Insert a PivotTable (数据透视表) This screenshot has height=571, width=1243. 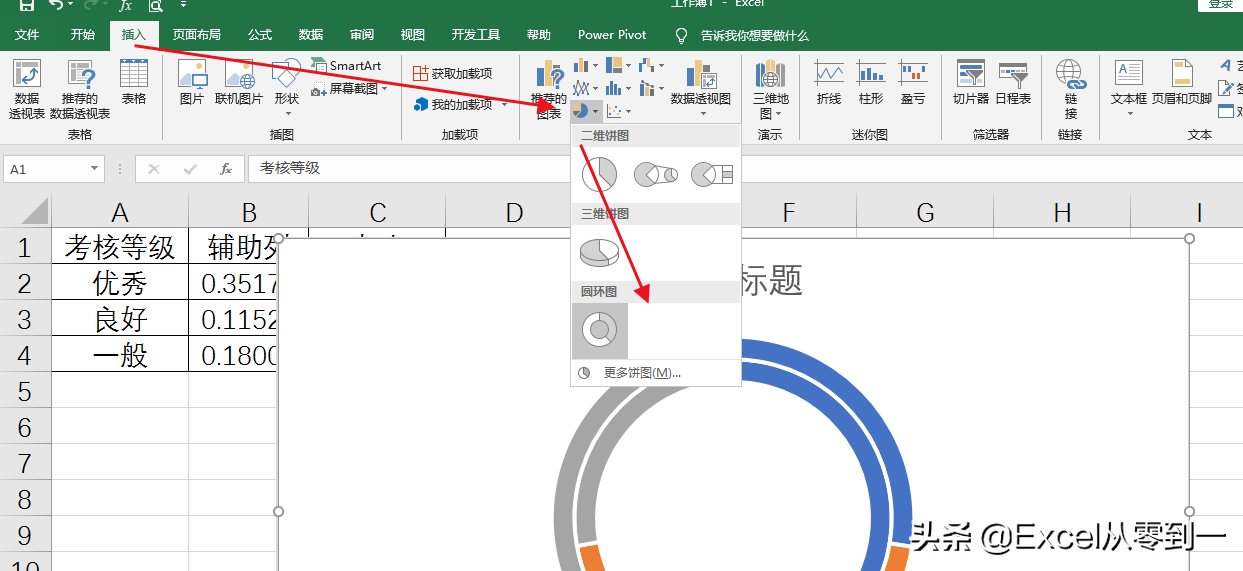(27, 88)
